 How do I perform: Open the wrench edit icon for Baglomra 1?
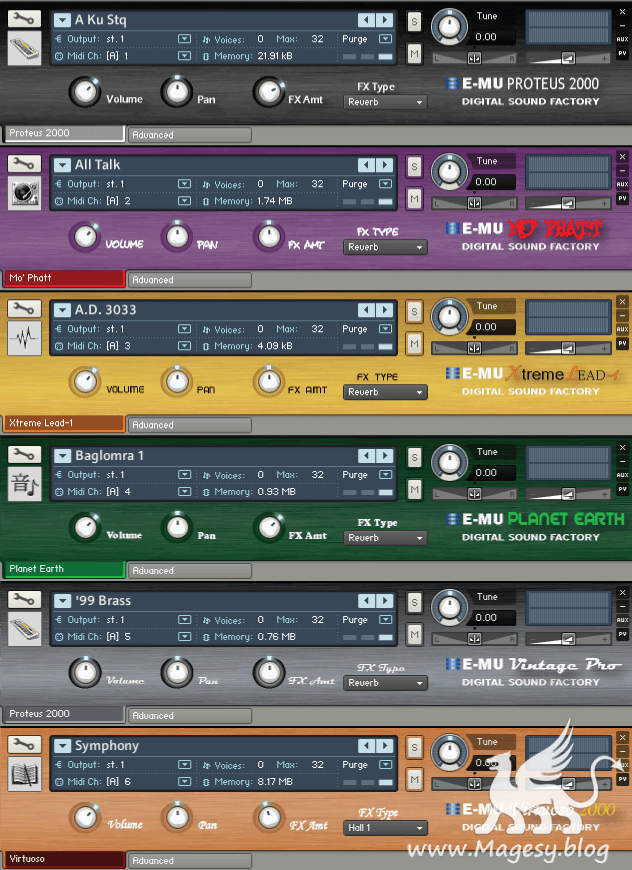24,454
